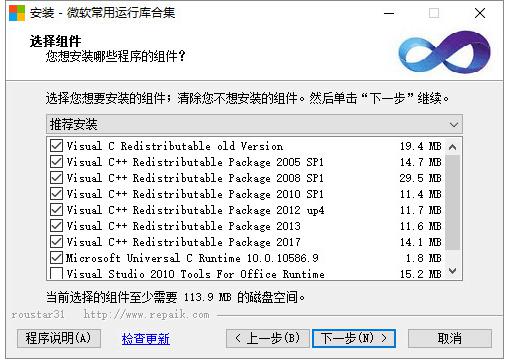Click the component list scrollbar thumb

point(452,202)
